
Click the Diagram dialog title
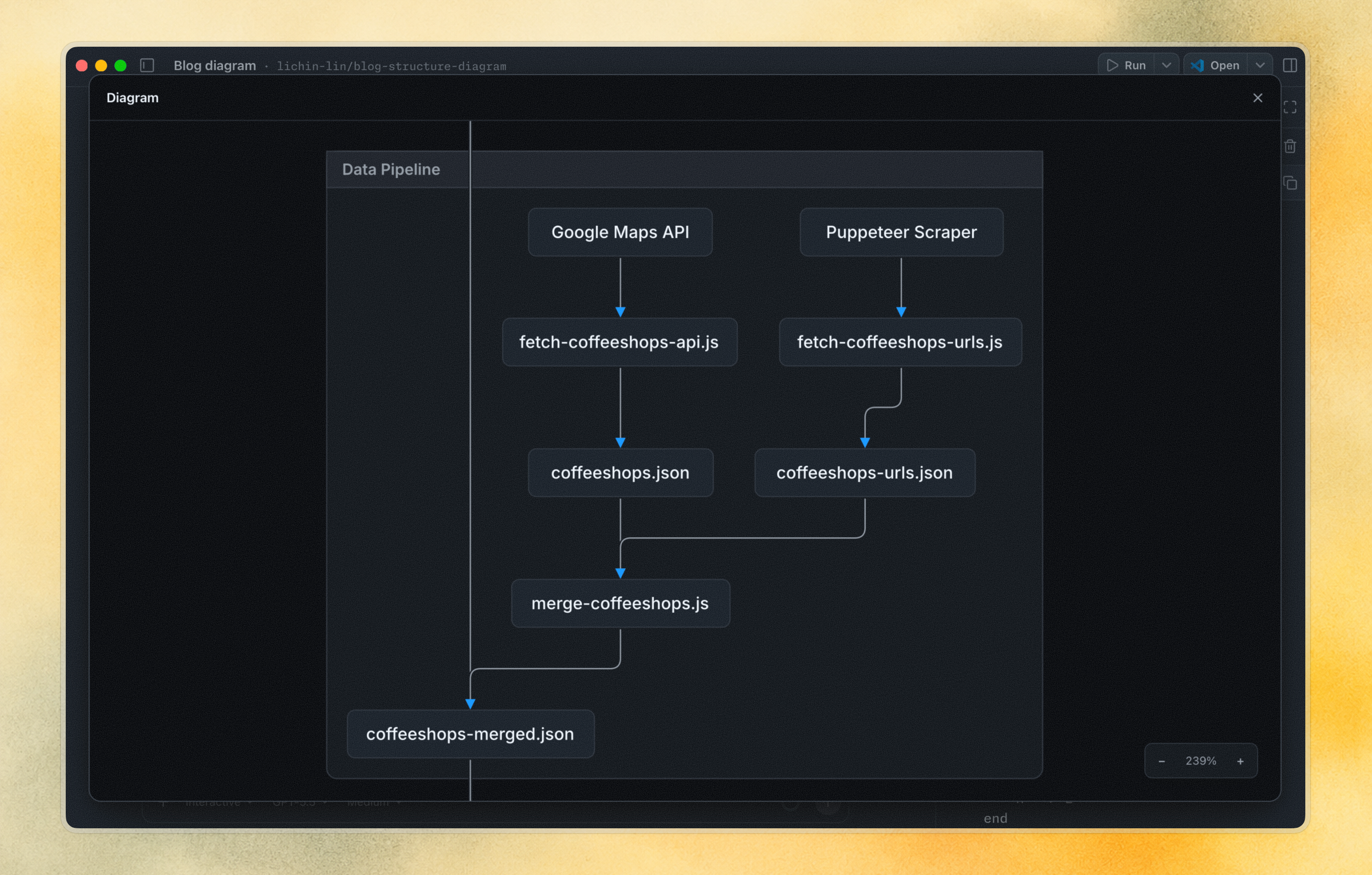click(133, 98)
